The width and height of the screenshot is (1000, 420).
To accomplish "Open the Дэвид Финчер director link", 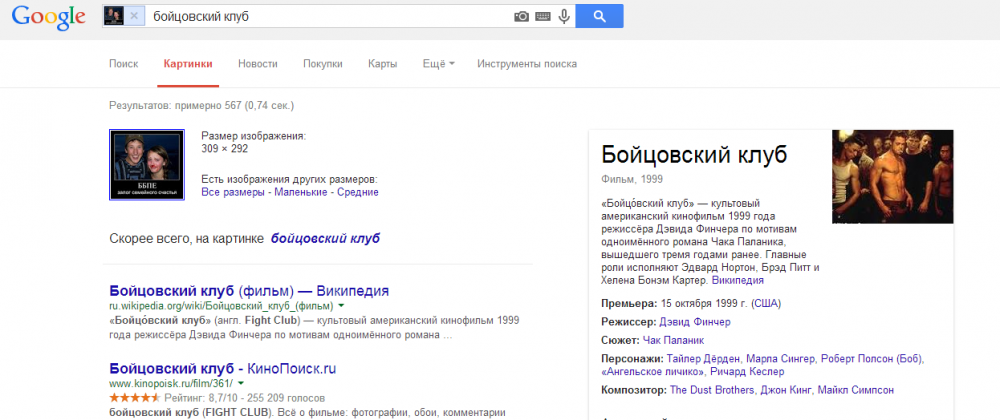I will [695, 322].
